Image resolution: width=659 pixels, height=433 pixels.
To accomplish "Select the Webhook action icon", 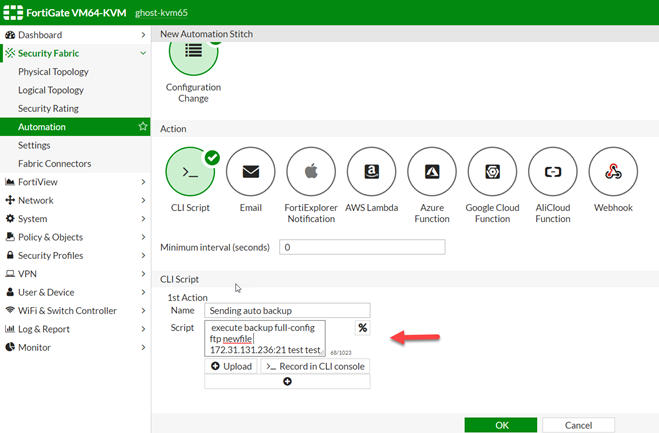I will click(613, 172).
